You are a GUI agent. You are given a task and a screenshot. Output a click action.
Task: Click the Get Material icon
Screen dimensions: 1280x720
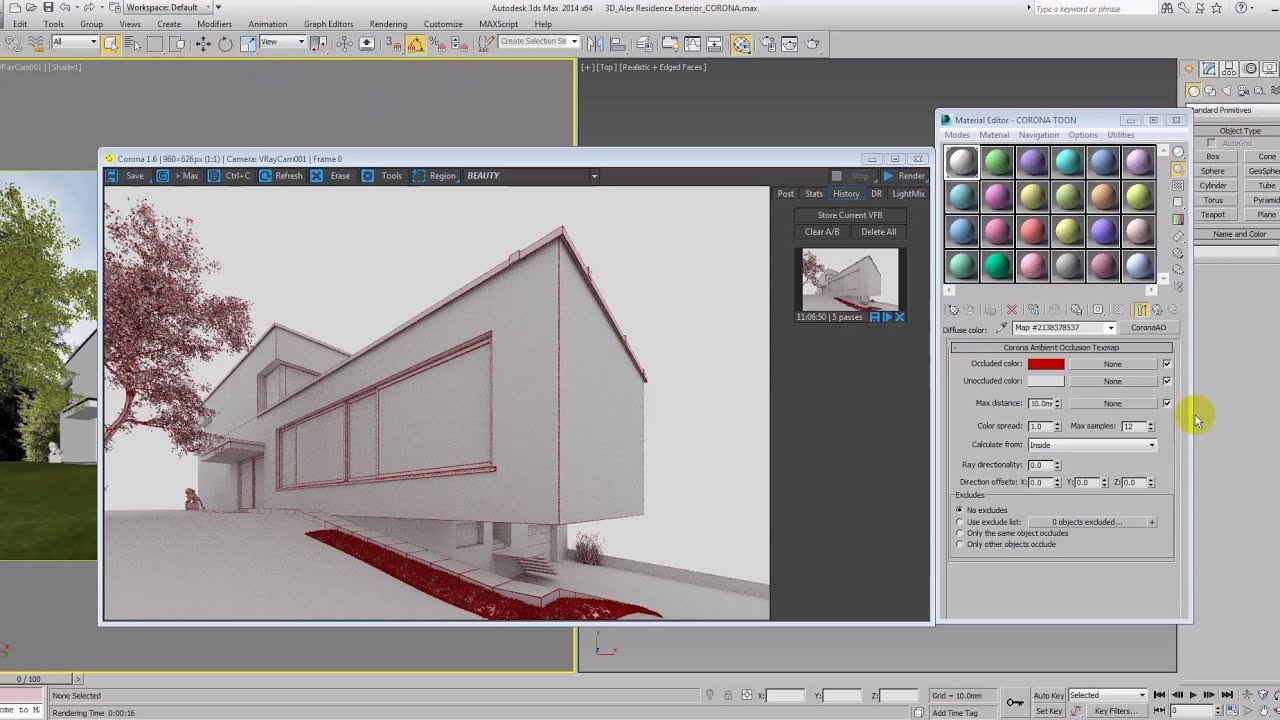[x=953, y=310]
